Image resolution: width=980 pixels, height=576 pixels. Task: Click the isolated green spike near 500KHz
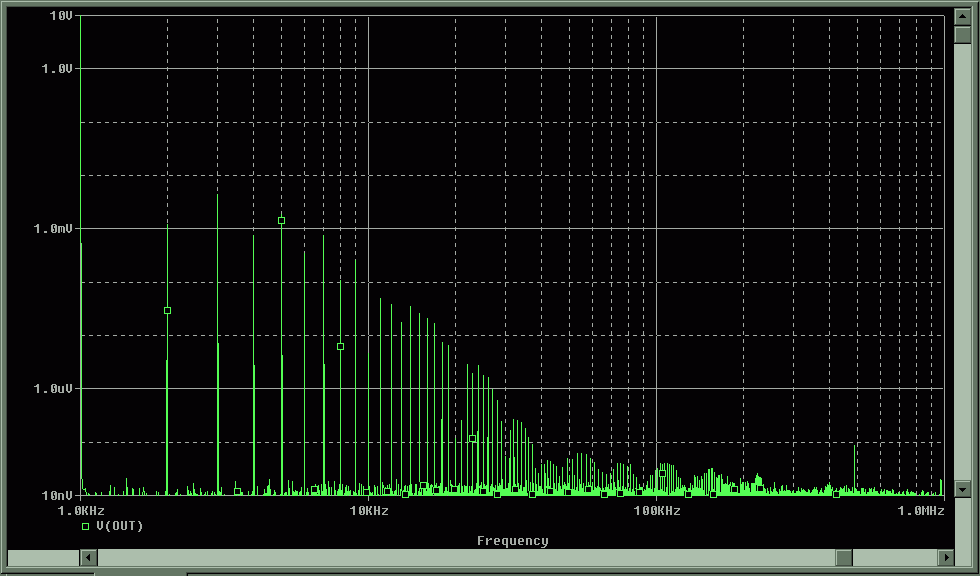[854, 465]
